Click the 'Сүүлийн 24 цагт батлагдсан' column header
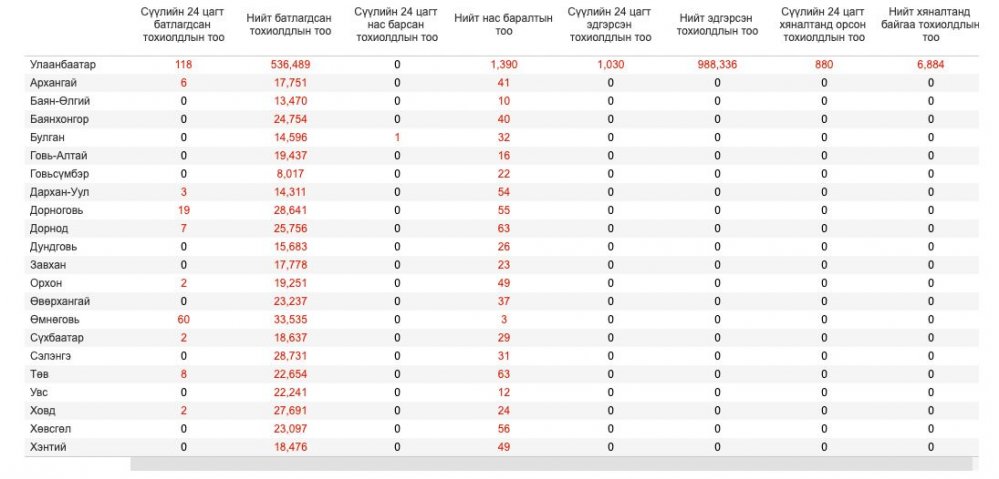This screenshot has height=479, width=999. pyautogui.click(x=185, y=25)
